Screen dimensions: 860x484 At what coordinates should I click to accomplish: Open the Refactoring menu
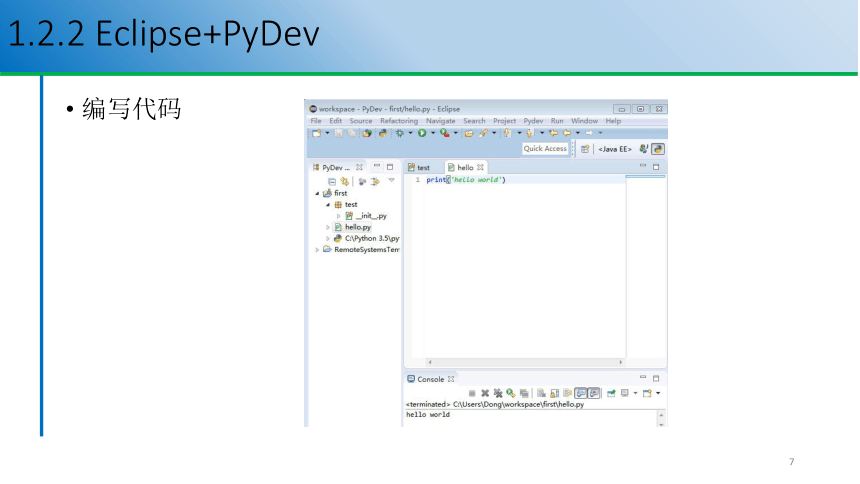tap(399, 121)
